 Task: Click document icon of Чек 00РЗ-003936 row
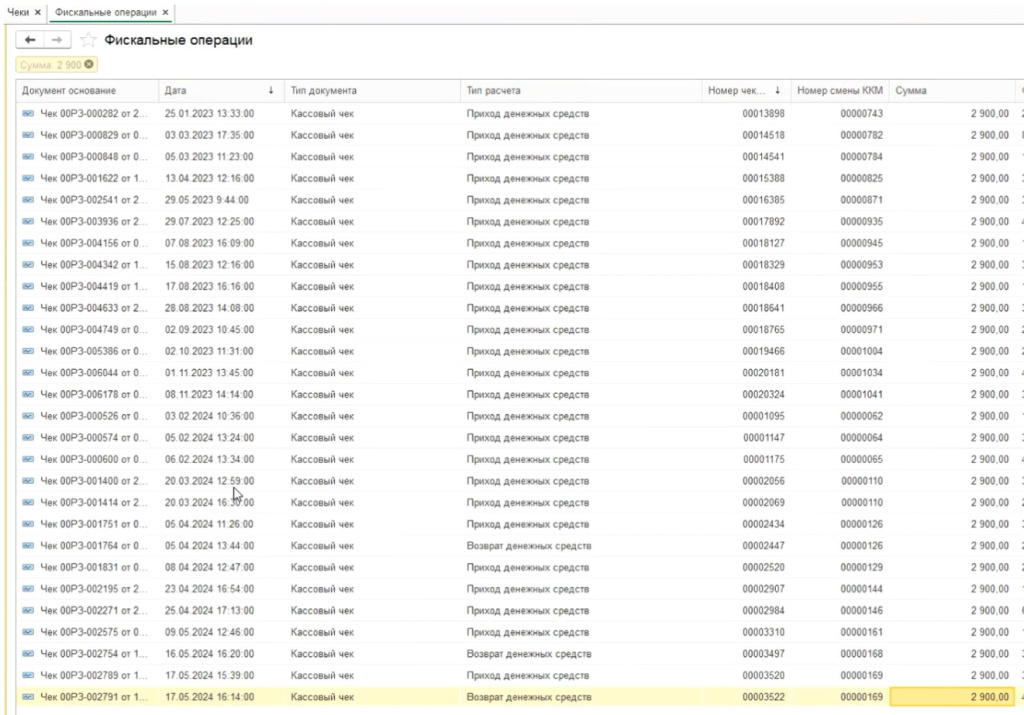tap(28, 221)
